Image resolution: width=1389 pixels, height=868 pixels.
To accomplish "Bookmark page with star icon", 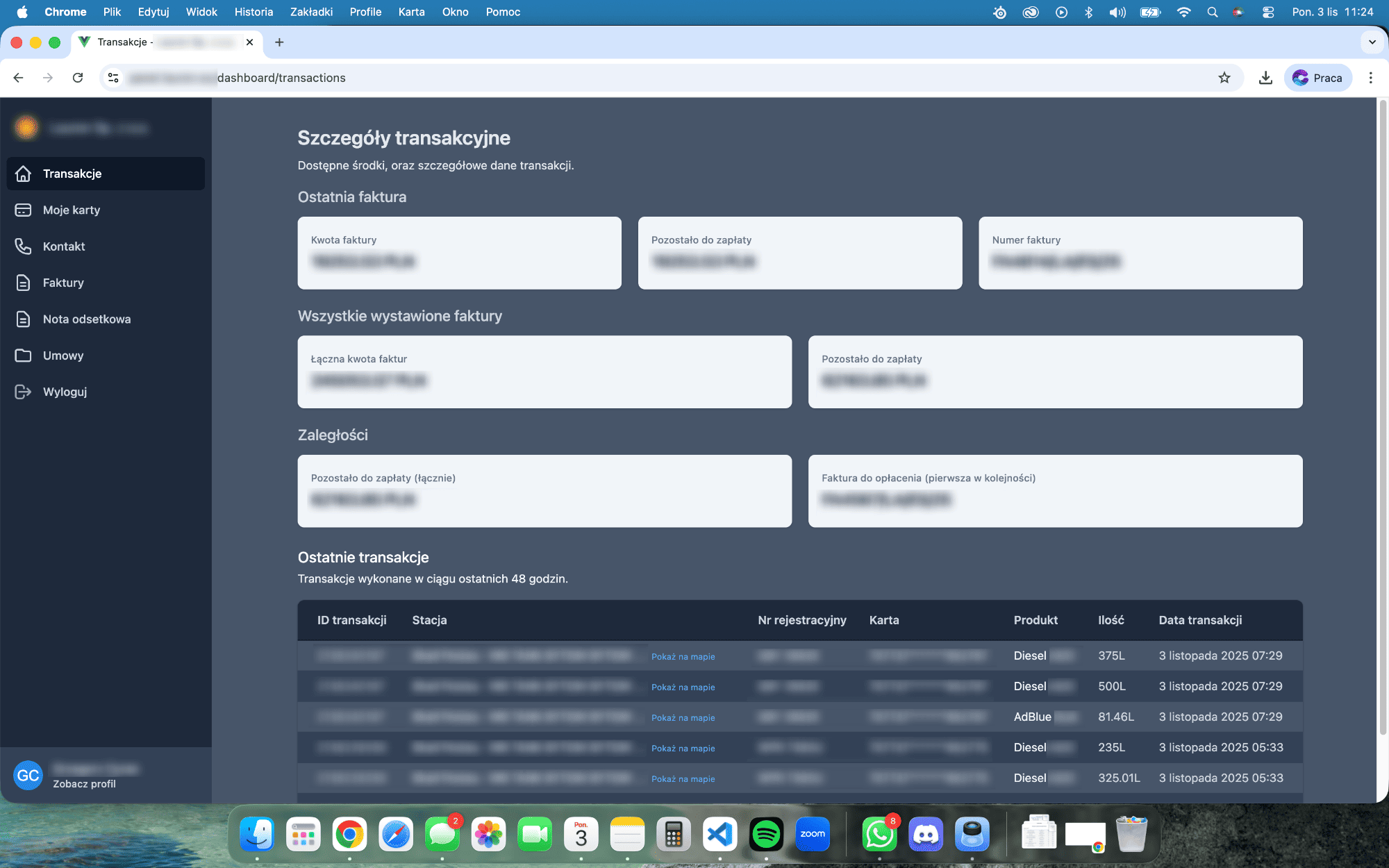I will pos(1224,78).
